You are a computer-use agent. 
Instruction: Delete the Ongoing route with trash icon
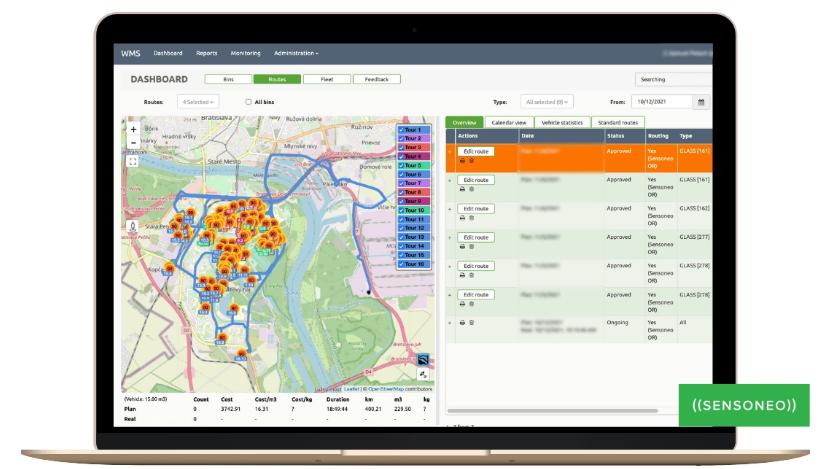coord(472,322)
